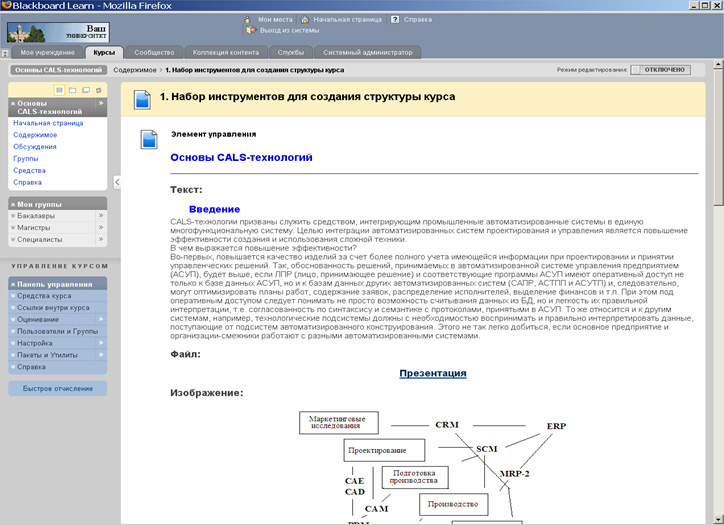Switch to the Курсы tab
724x525 pixels.
104,53
